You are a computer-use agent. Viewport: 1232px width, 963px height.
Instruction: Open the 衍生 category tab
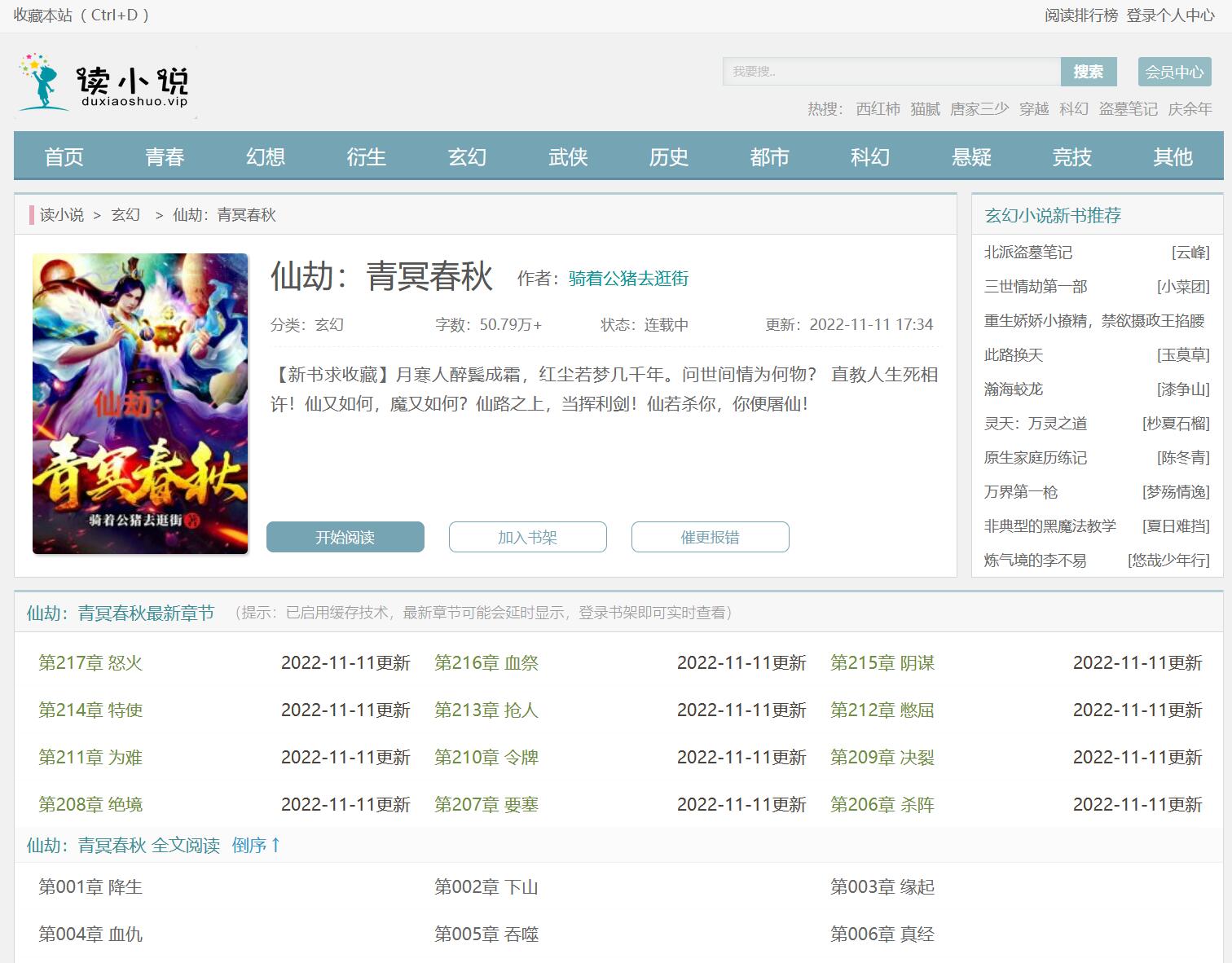(367, 156)
